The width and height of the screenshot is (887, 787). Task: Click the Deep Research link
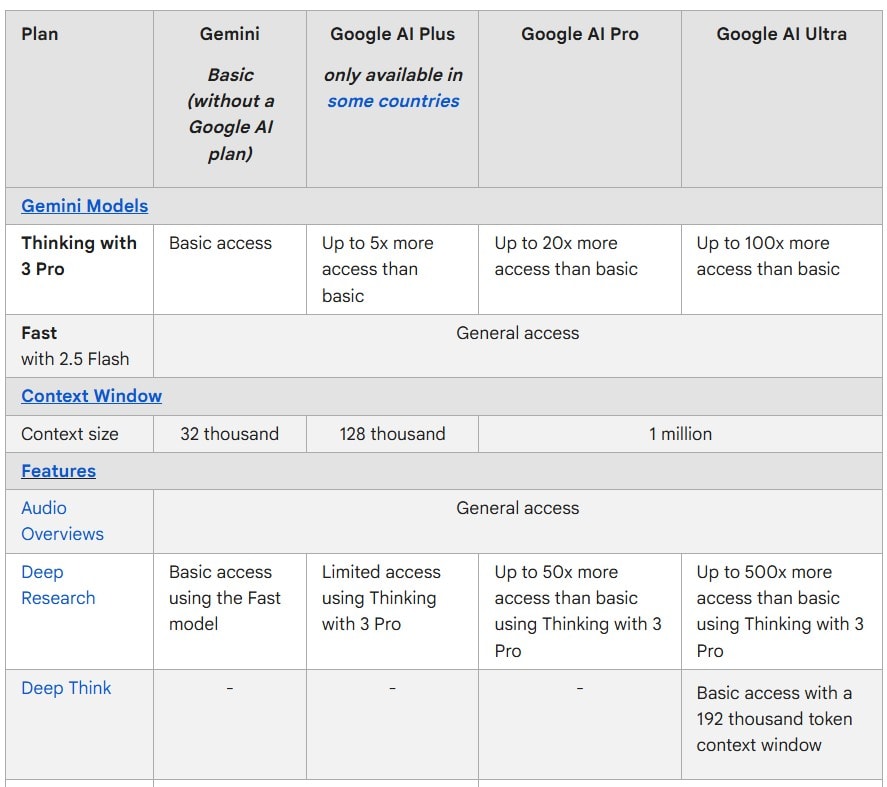pyautogui.click(x=58, y=585)
